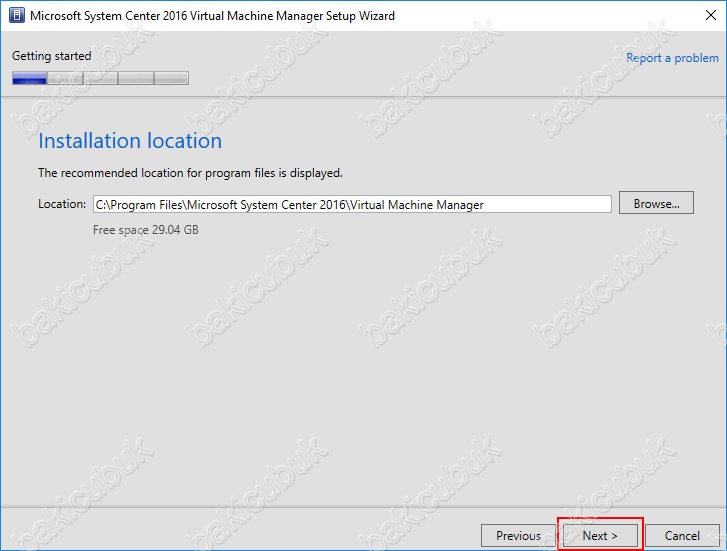The image size is (727, 551).
Task: Go back with the Previous button
Action: [x=518, y=536]
